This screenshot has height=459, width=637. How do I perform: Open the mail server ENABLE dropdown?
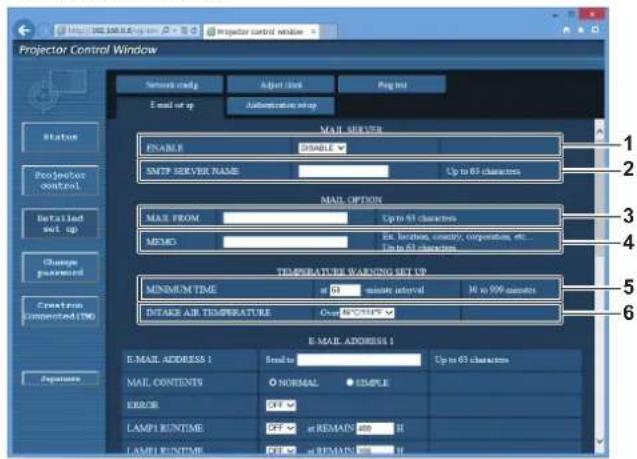(322, 148)
